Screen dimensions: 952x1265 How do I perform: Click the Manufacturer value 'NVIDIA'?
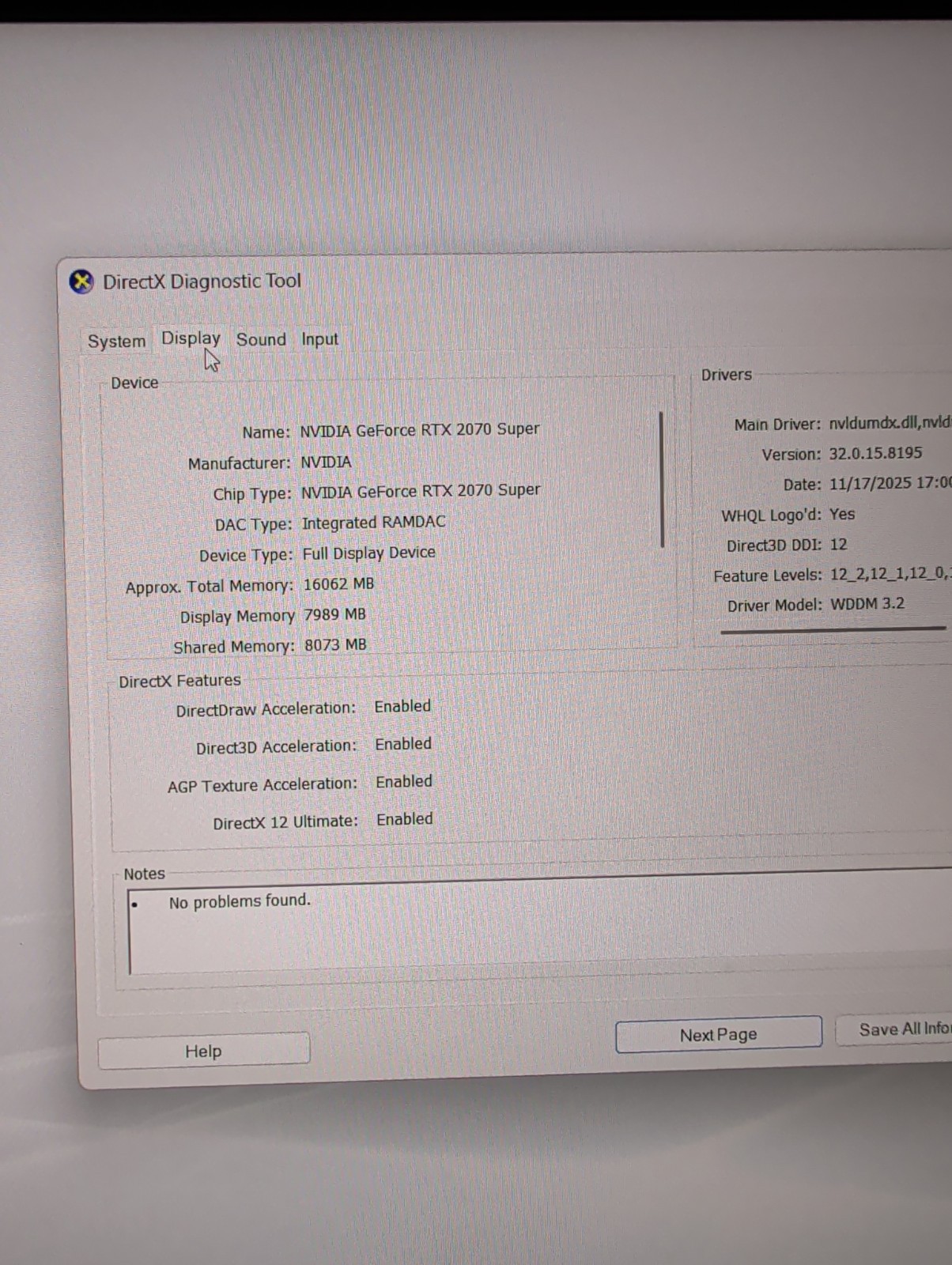tap(326, 462)
